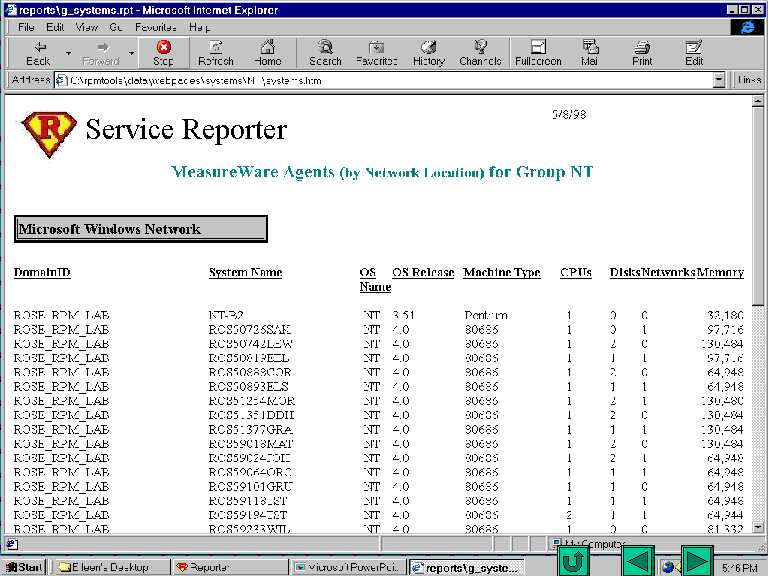Print the Service Reporter page

tap(642, 53)
